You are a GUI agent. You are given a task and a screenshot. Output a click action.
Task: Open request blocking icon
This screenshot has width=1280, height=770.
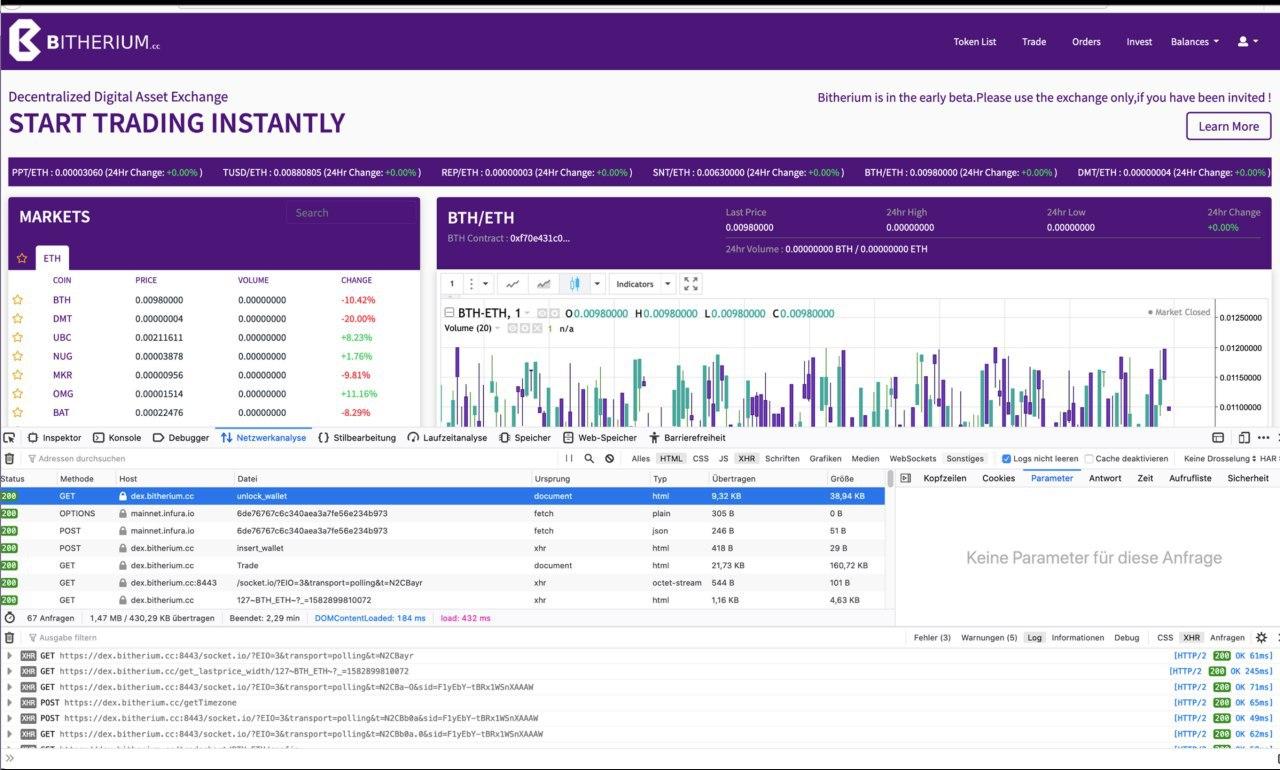(609, 458)
